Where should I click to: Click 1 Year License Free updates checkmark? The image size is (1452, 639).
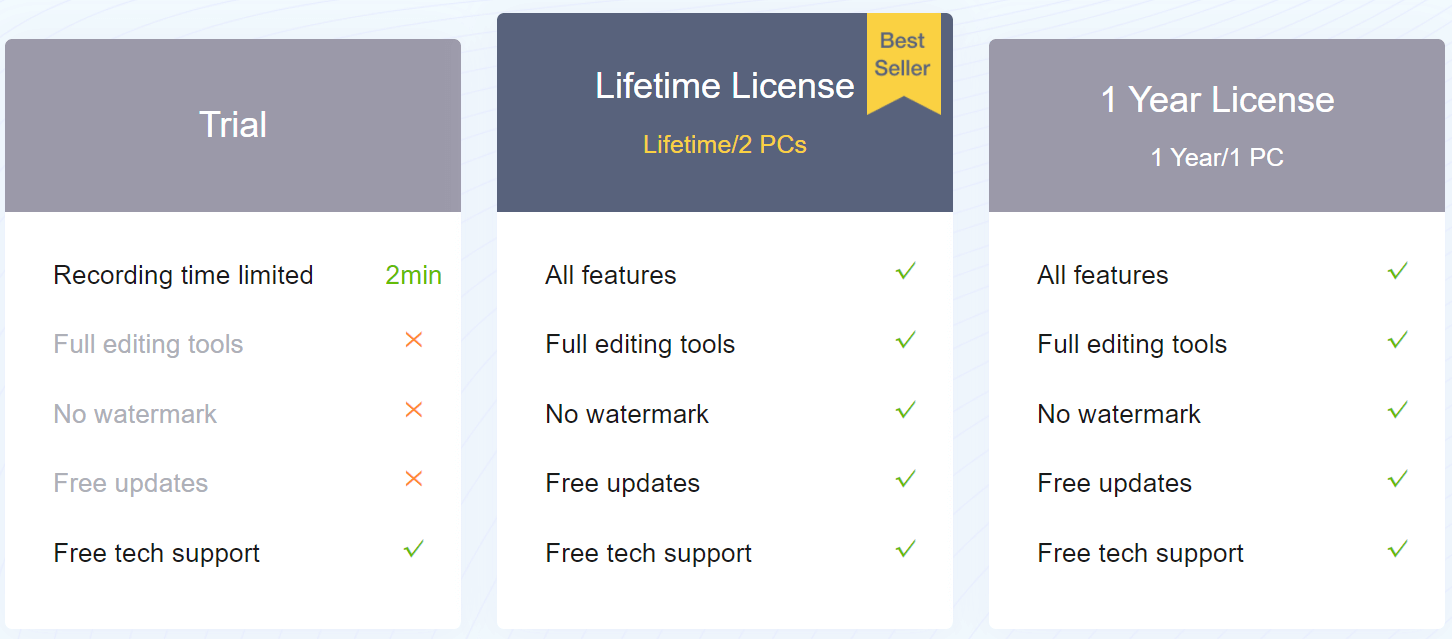pyautogui.click(x=1398, y=479)
